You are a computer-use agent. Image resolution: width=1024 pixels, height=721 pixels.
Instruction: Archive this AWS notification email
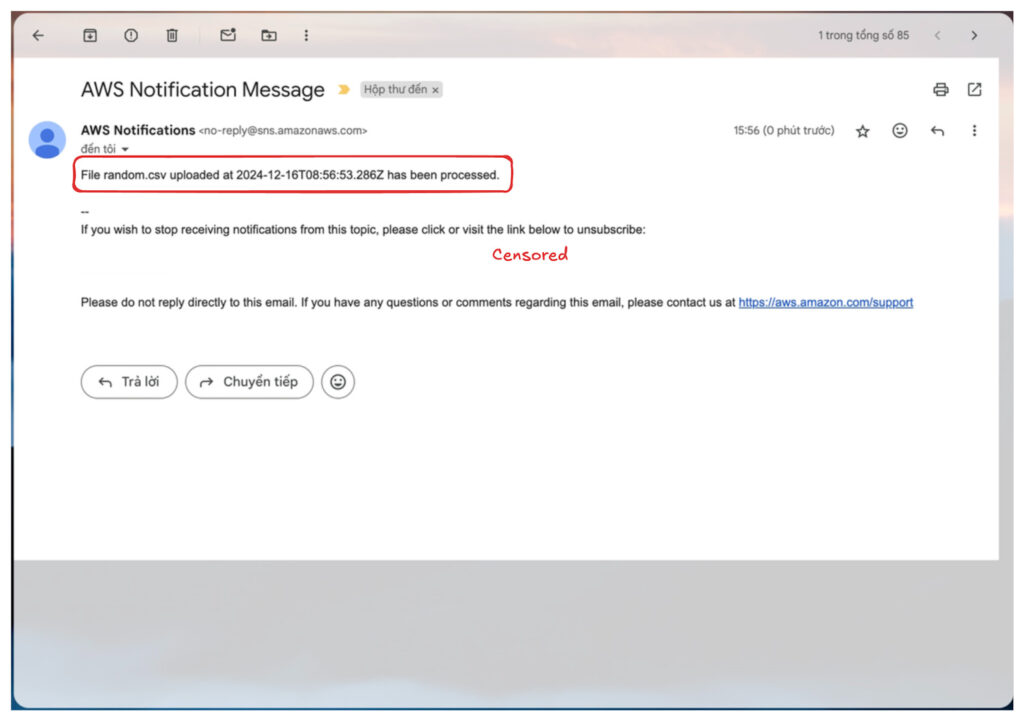click(x=90, y=35)
